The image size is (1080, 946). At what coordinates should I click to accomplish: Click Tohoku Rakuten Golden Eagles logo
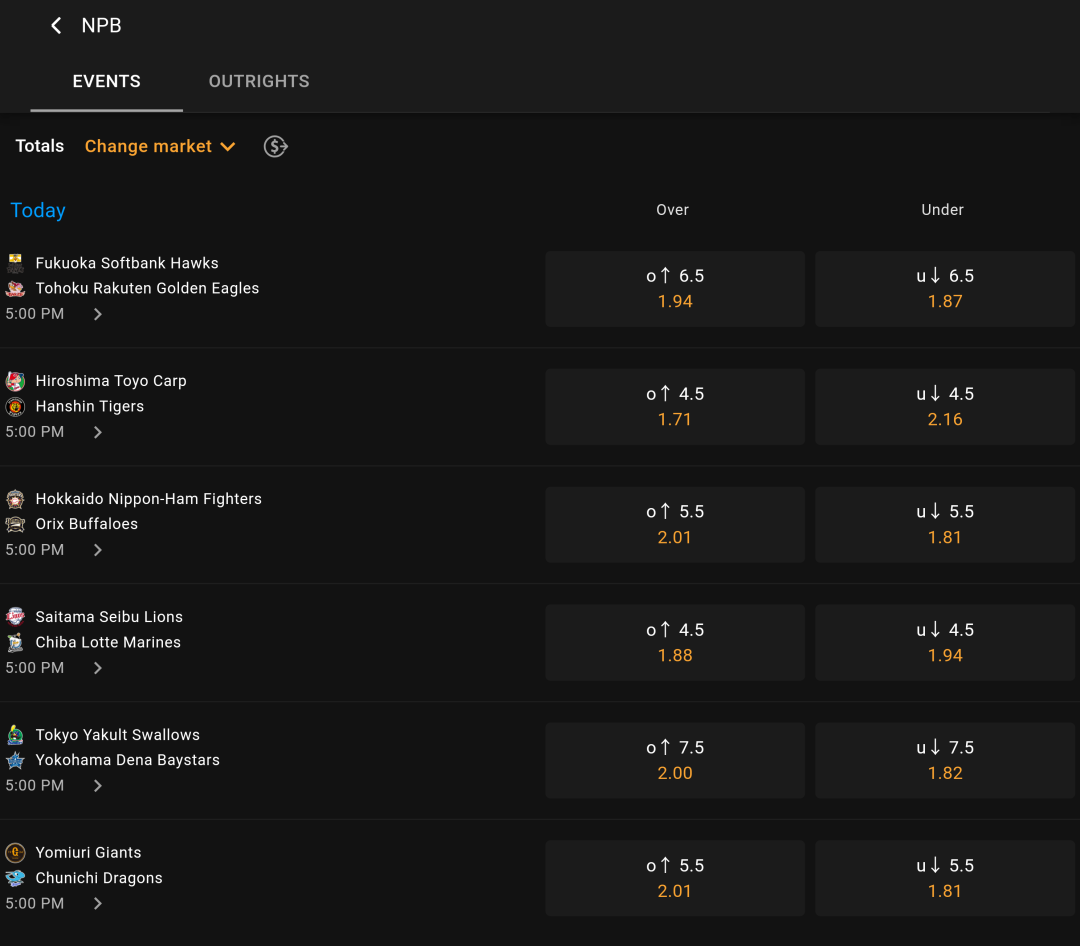tap(15, 289)
